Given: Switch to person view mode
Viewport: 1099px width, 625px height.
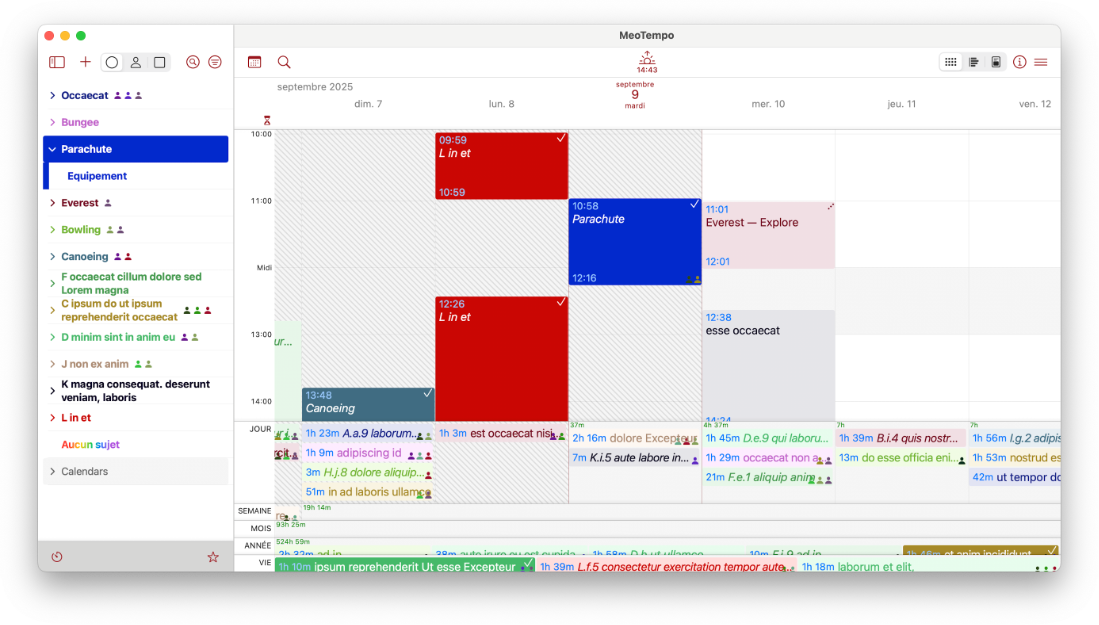Looking at the screenshot, I should click(136, 62).
